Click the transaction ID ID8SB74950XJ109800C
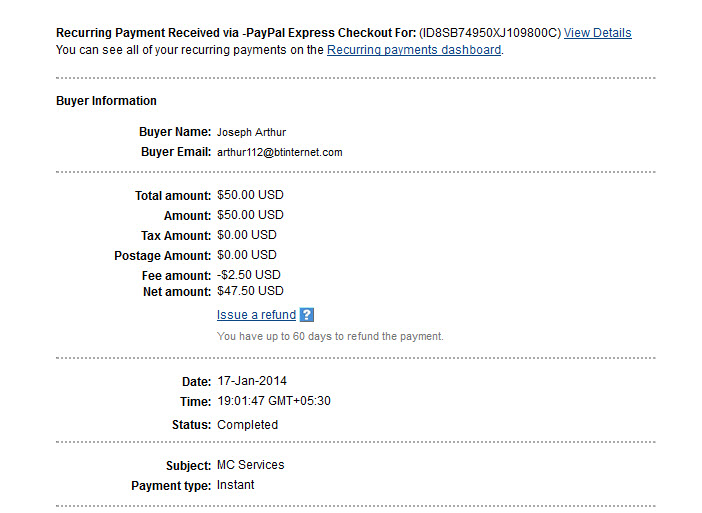This screenshot has width=702, height=513. [490, 33]
